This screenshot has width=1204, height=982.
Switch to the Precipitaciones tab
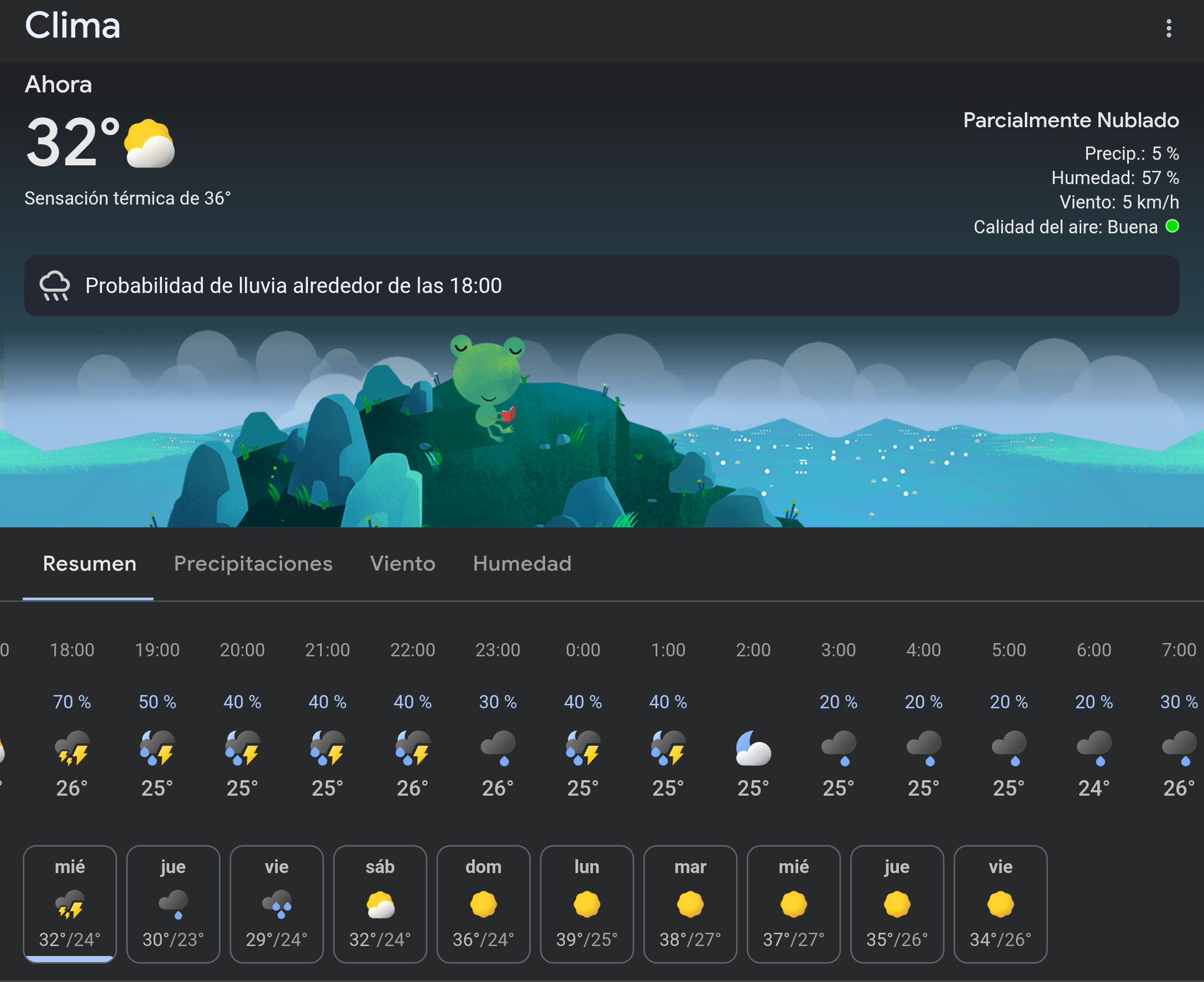point(253,563)
